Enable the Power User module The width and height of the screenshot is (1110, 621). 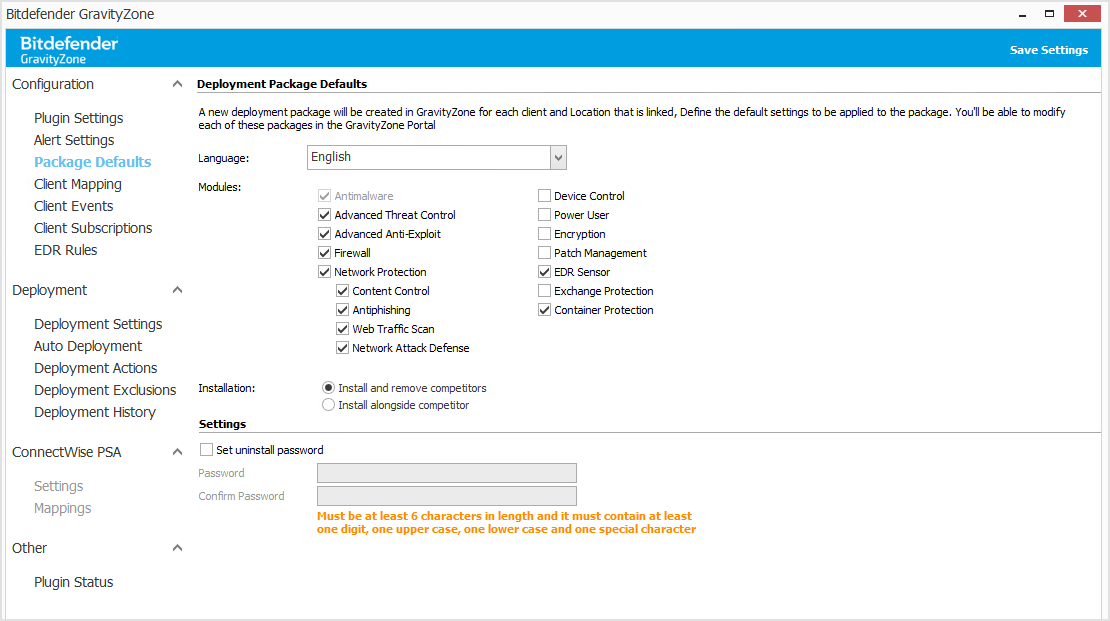coord(544,214)
